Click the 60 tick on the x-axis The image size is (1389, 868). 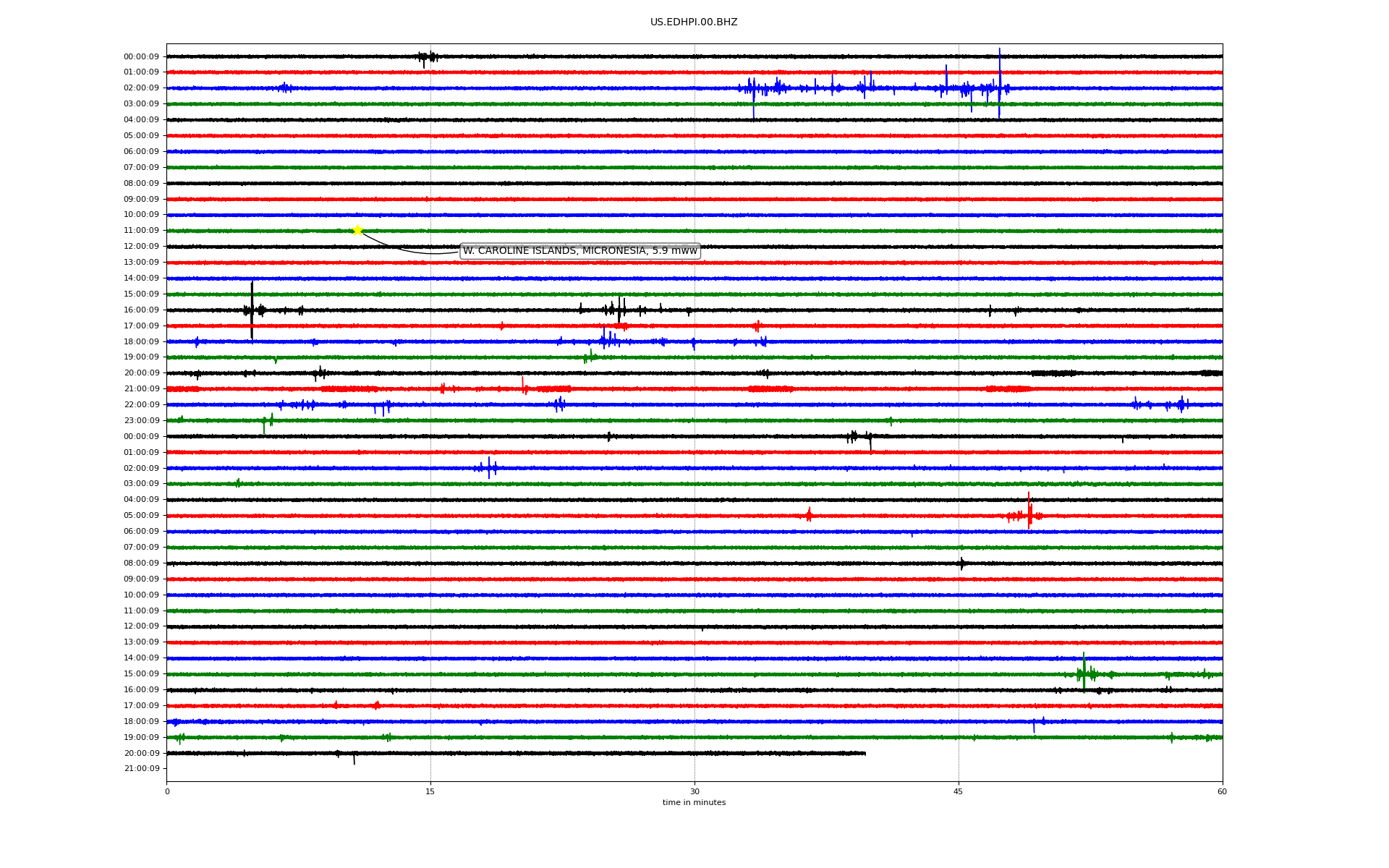coord(1222,791)
